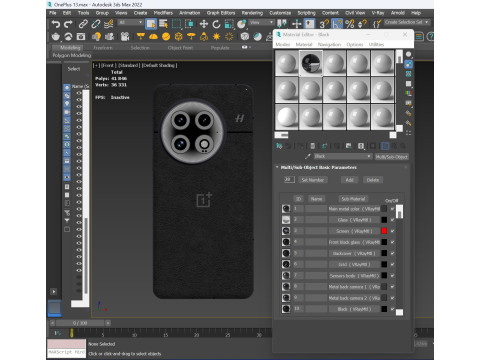Select the black multi-material sample slot
480x360 pixels.
click(x=311, y=63)
